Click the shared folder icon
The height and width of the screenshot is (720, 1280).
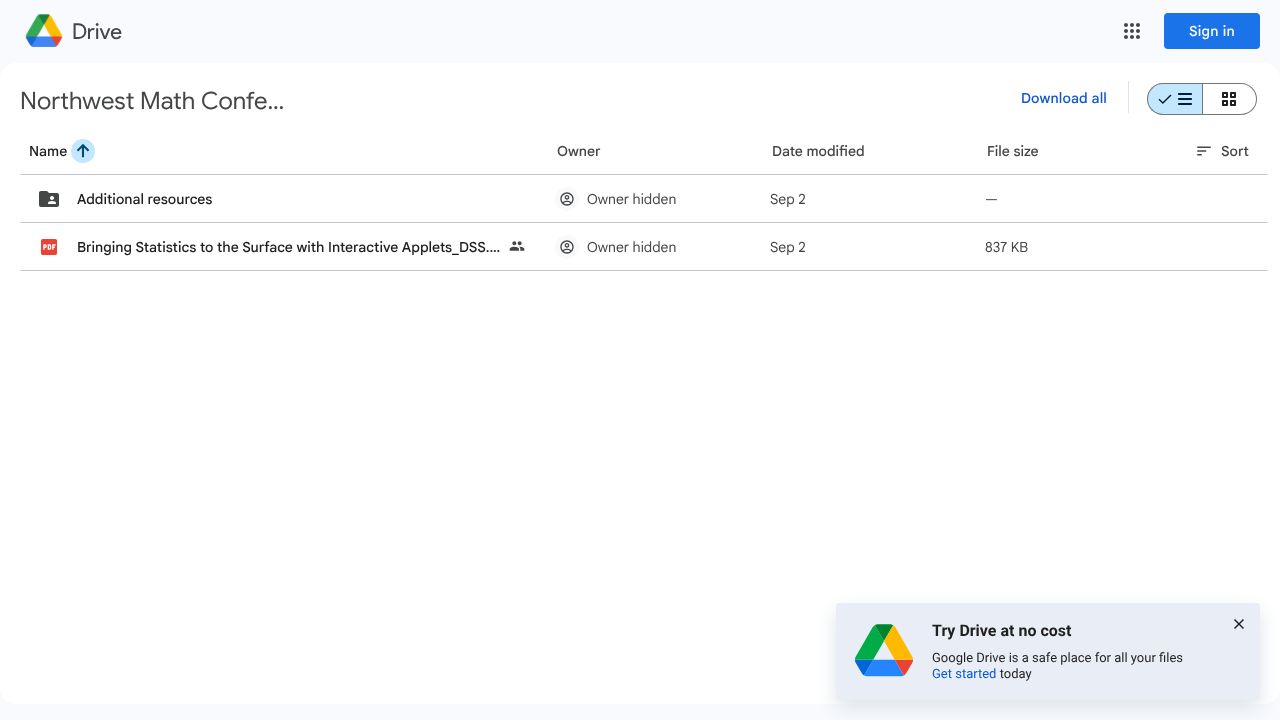[x=49, y=199]
